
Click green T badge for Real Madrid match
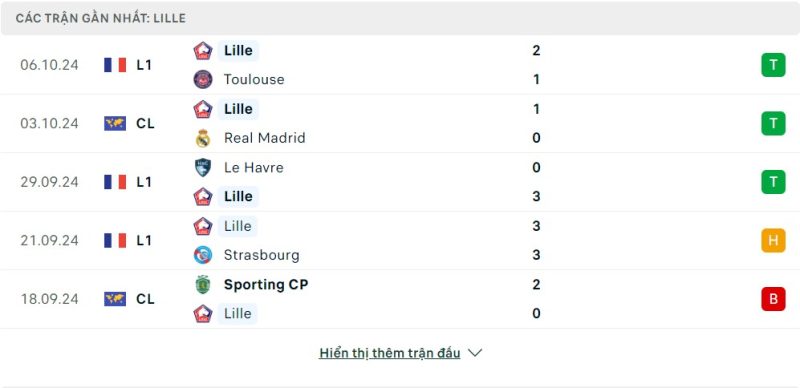click(x=773, y=124)
